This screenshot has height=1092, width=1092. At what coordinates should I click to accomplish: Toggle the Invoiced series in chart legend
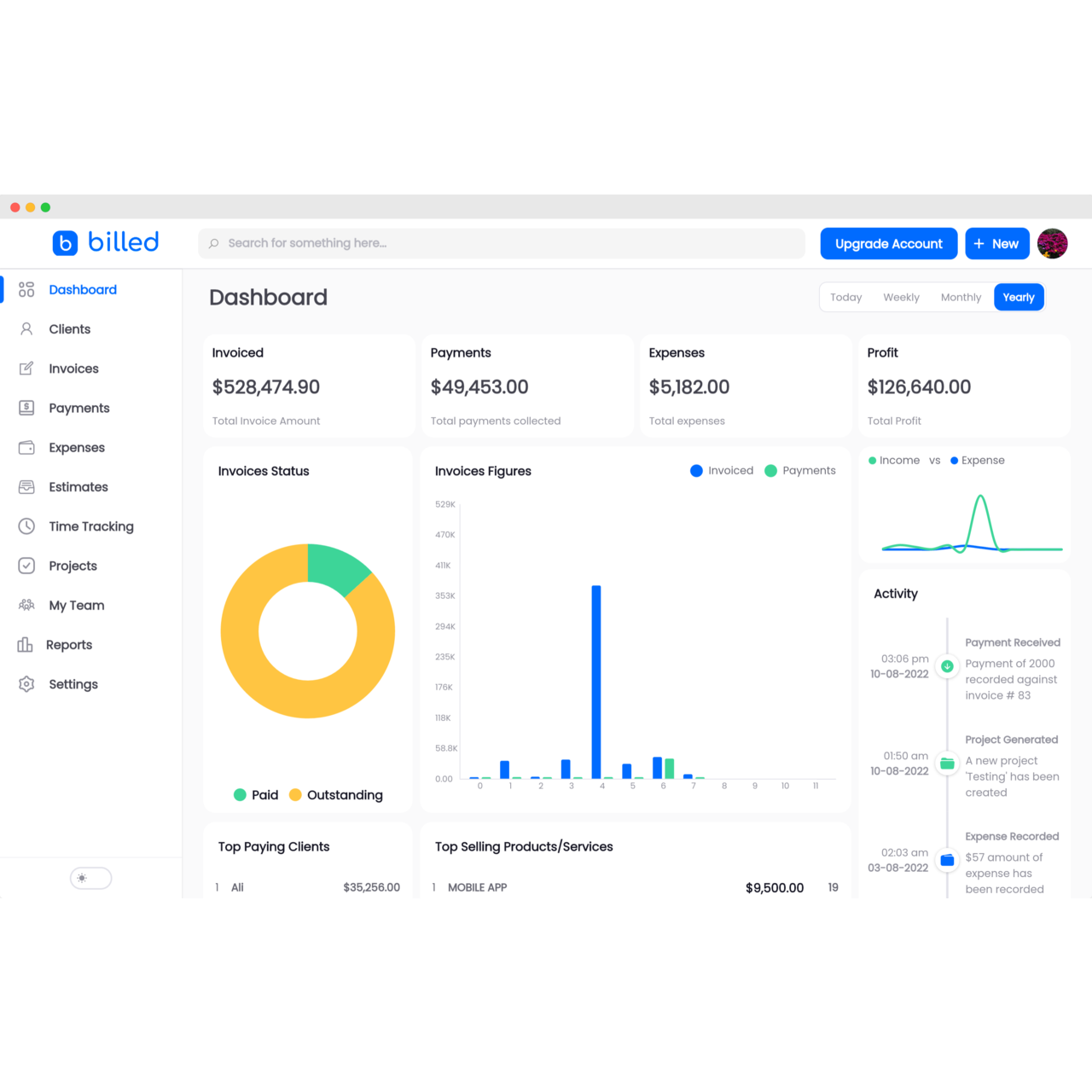722,471
